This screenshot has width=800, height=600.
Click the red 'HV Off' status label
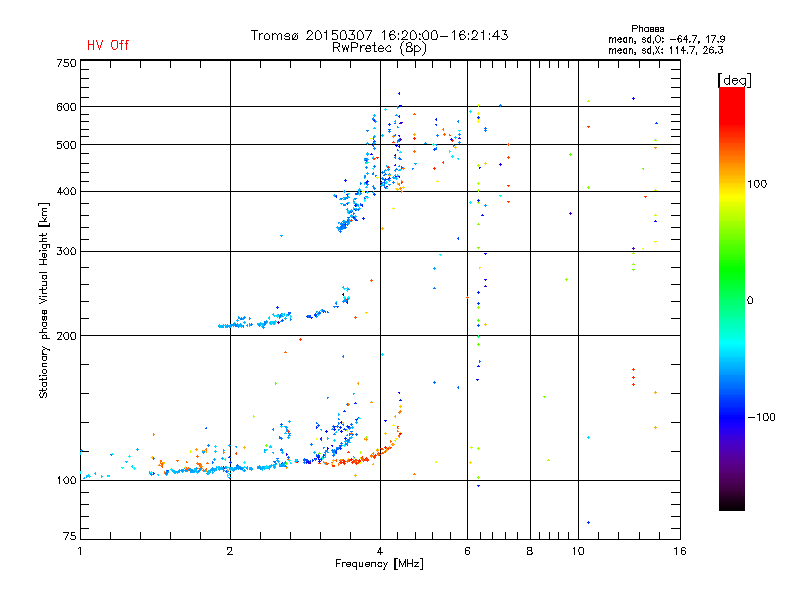108,45
